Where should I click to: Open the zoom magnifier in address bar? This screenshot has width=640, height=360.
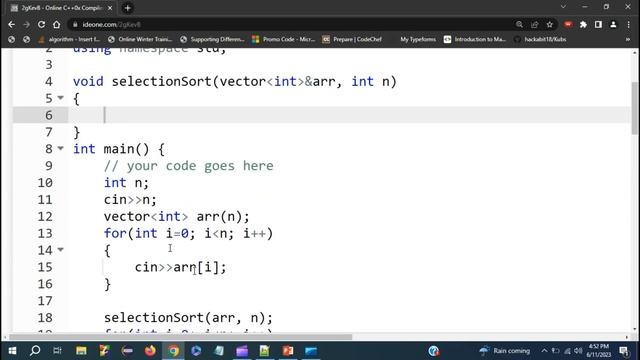[x=519, y=24]
